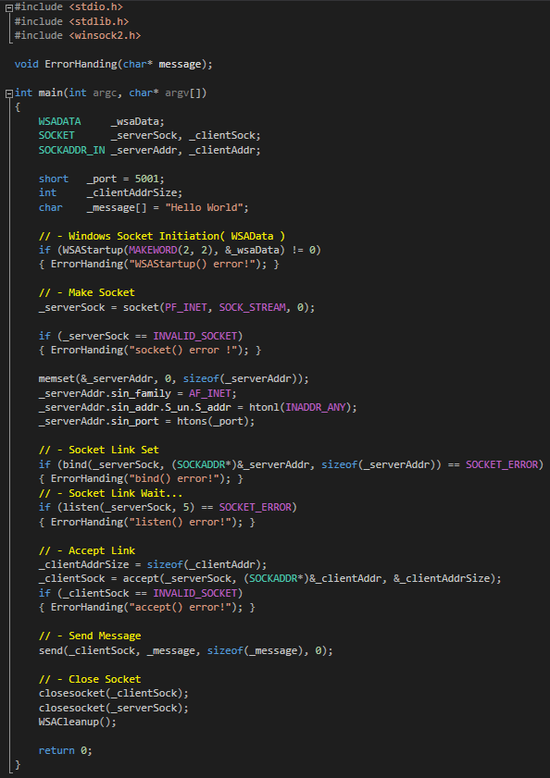Click the AF_INET constant
This screenshot has width=550, height=778.
(210, 393)
